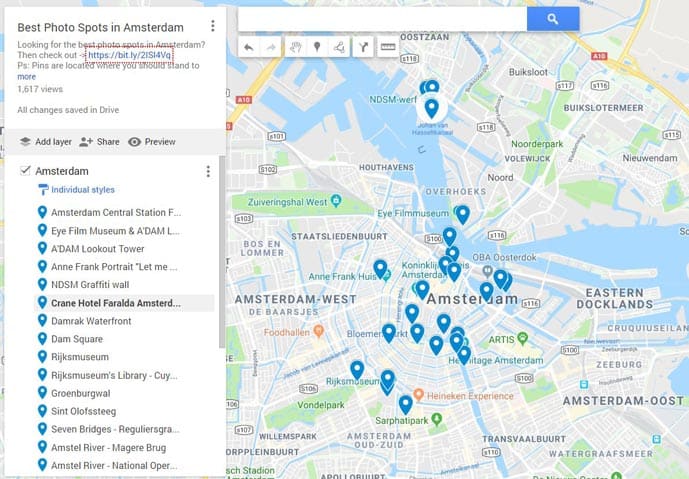Click the paint roller icon beside Individual styles
This screenshot has width=689, height=479.
43,190
